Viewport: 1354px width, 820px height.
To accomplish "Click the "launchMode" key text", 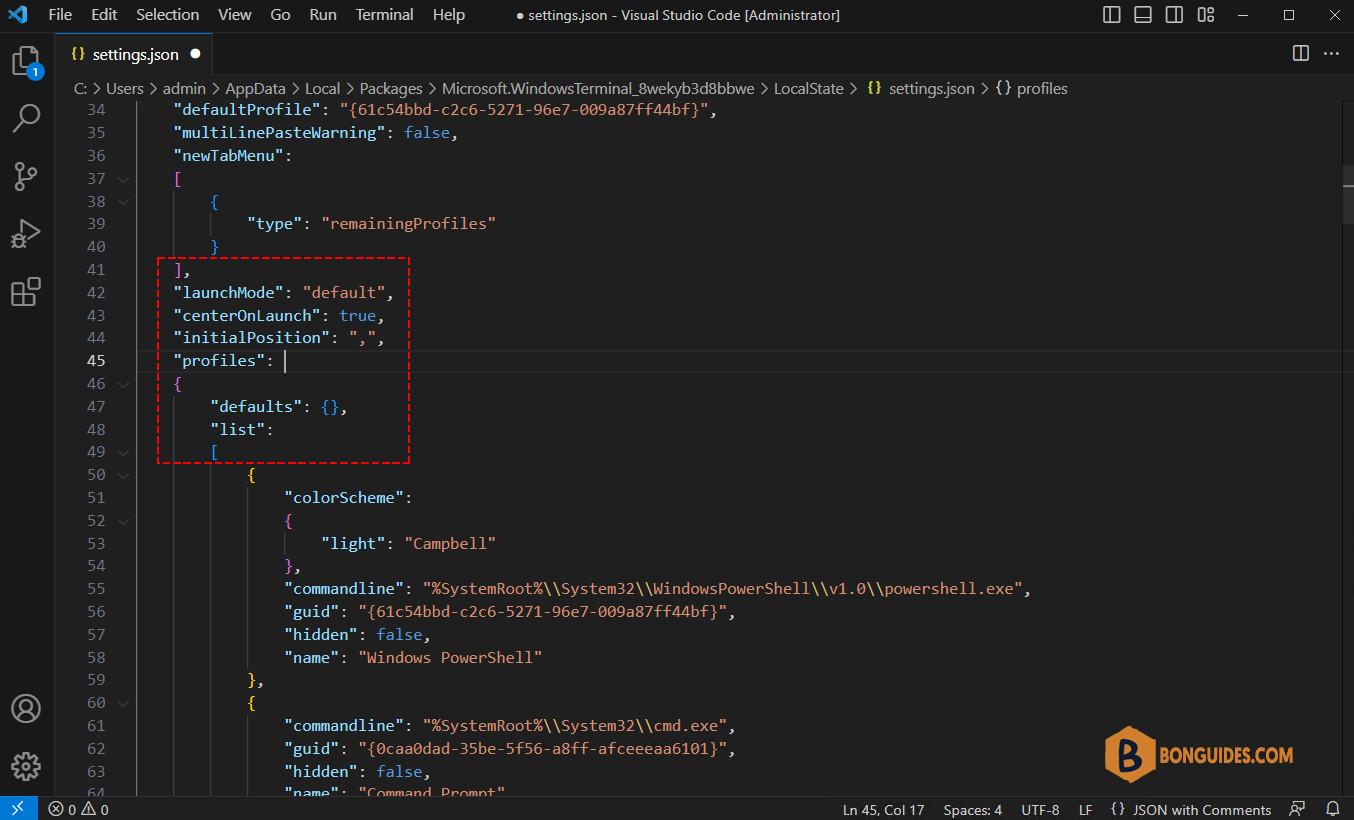I will click(x=229, y=293).
